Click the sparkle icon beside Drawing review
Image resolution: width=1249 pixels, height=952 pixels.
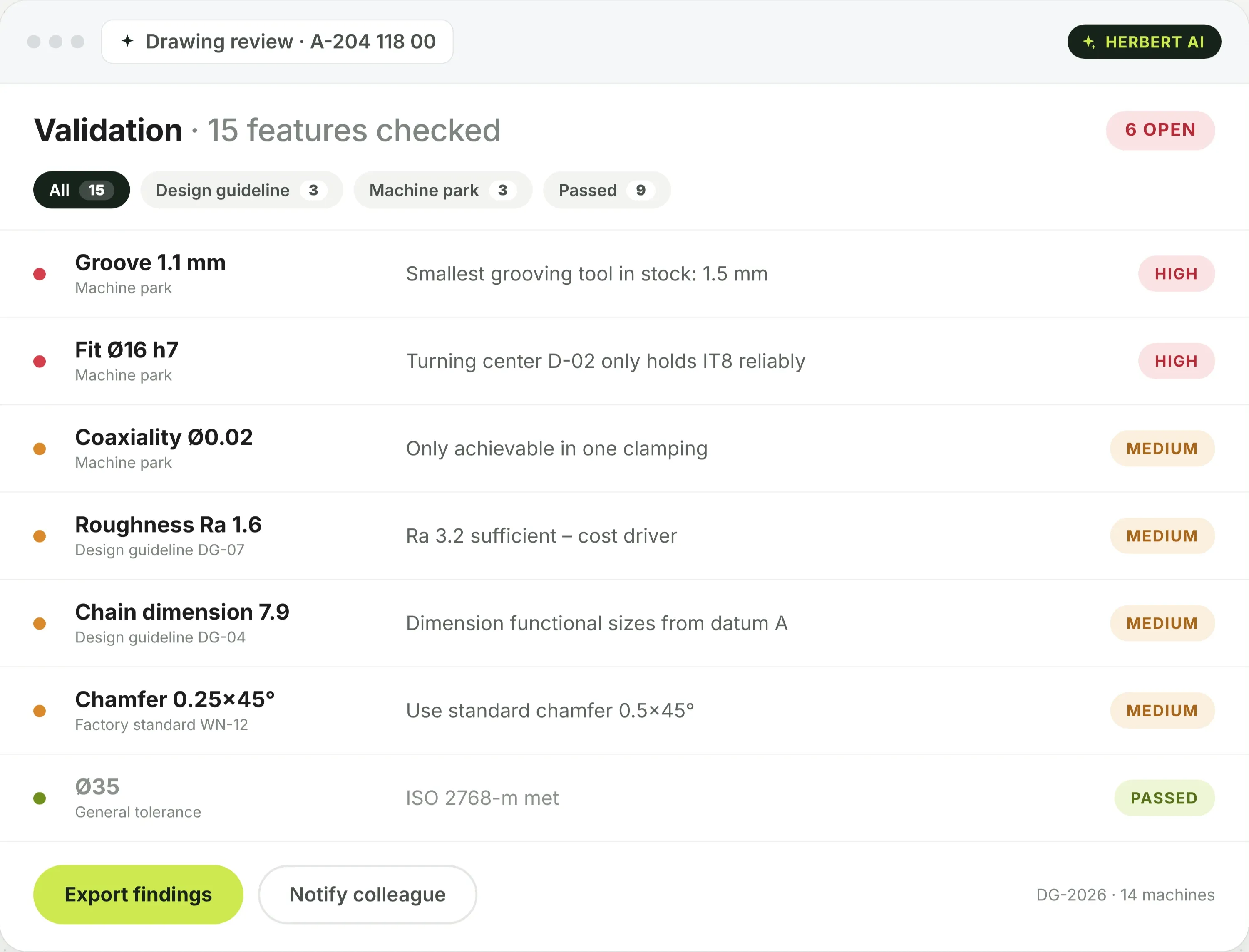(x=127, y=41)
